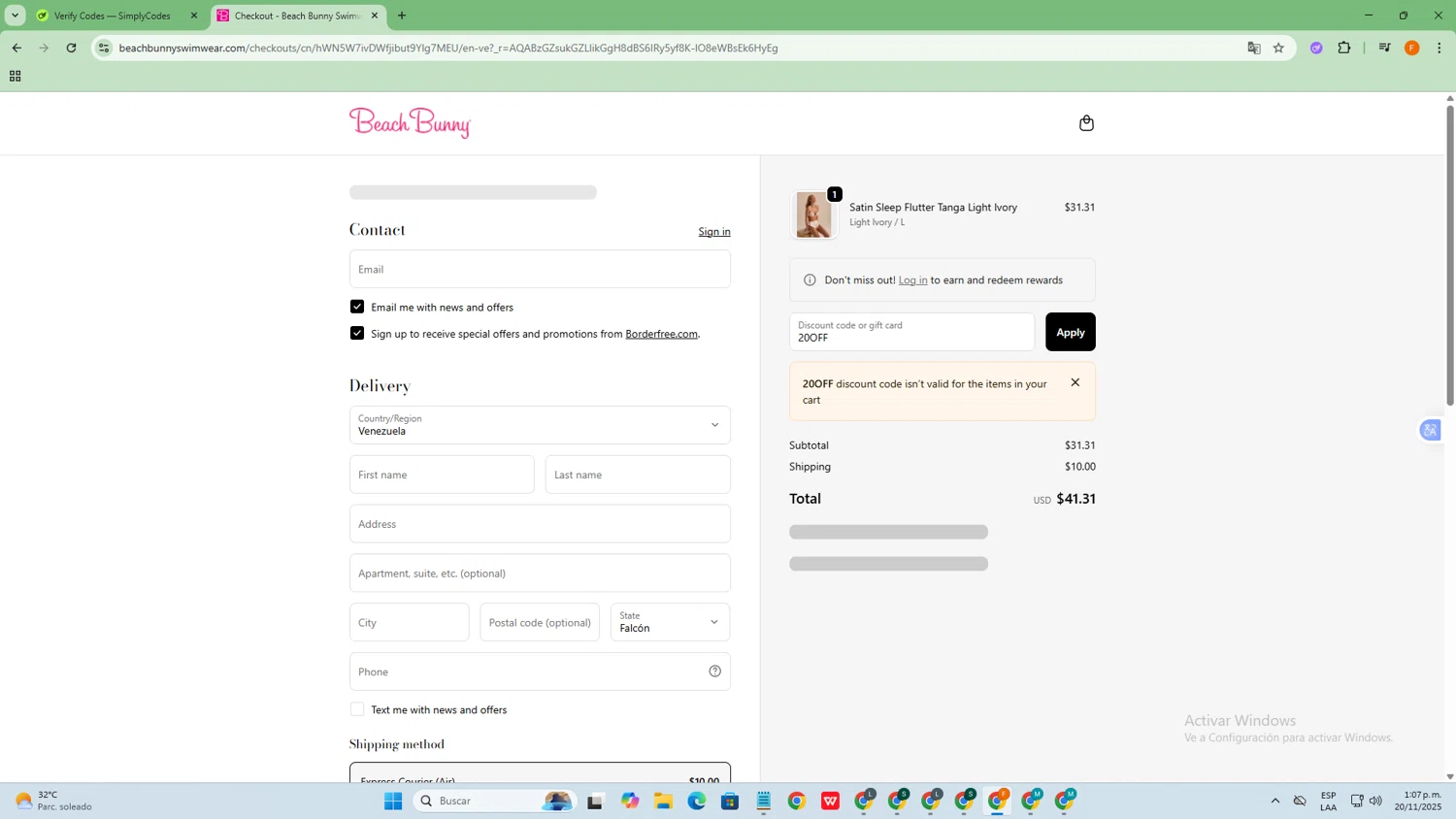Click the browser forward arrow
The height and width of the screenshot is (819, 1456).
pos(44,48)
